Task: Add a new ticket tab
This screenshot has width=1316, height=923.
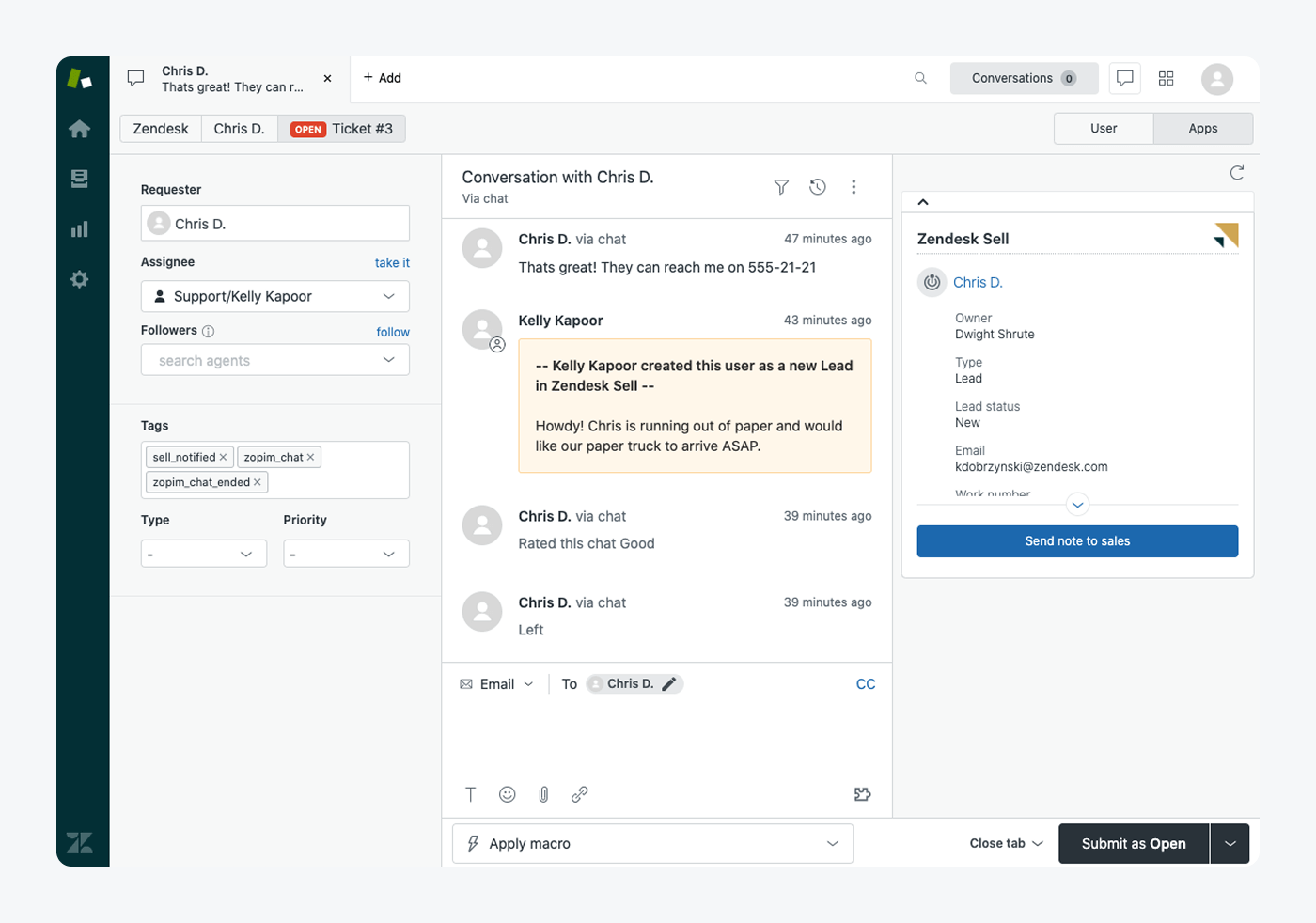Action: pos(383,78)
